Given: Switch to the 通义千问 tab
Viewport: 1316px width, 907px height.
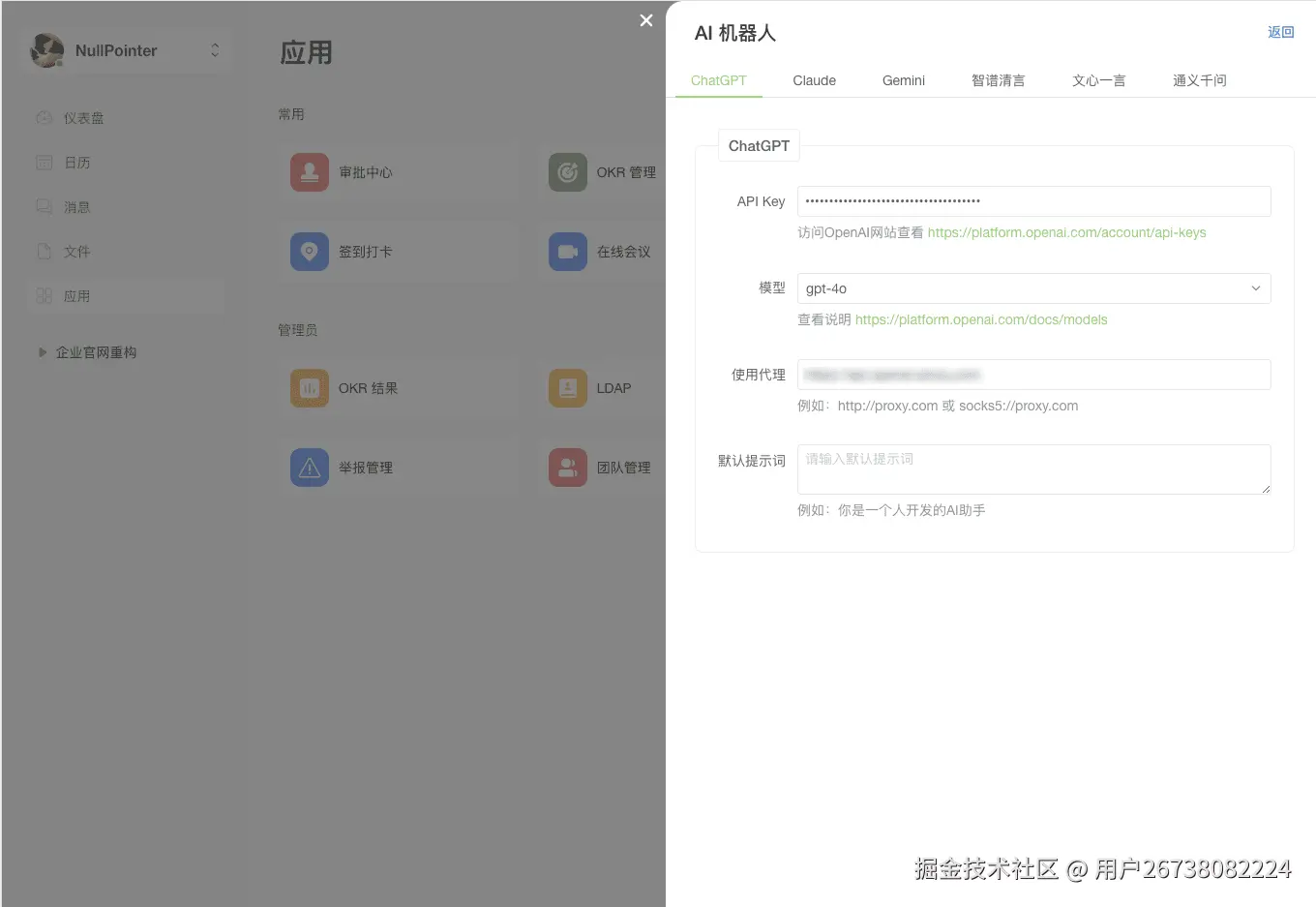Looking at the screenshot, I should pyautogui.click(x=1200, y=80).
